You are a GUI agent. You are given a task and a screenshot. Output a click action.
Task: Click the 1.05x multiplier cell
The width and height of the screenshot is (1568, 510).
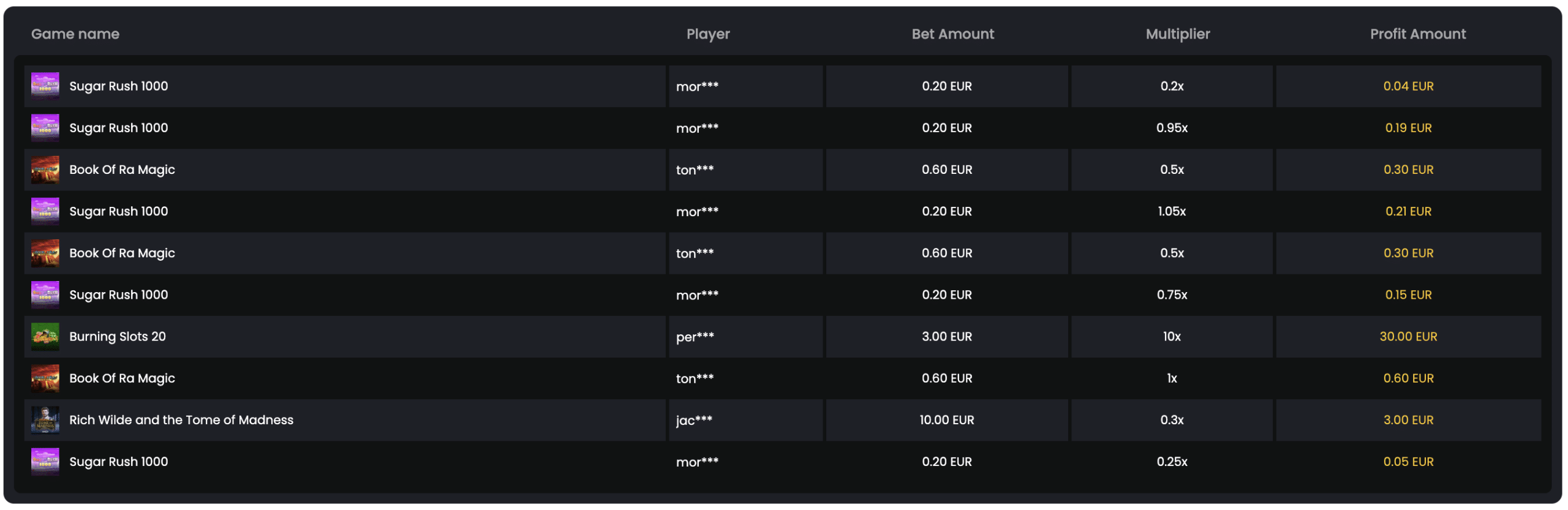tap(1171, 211)
